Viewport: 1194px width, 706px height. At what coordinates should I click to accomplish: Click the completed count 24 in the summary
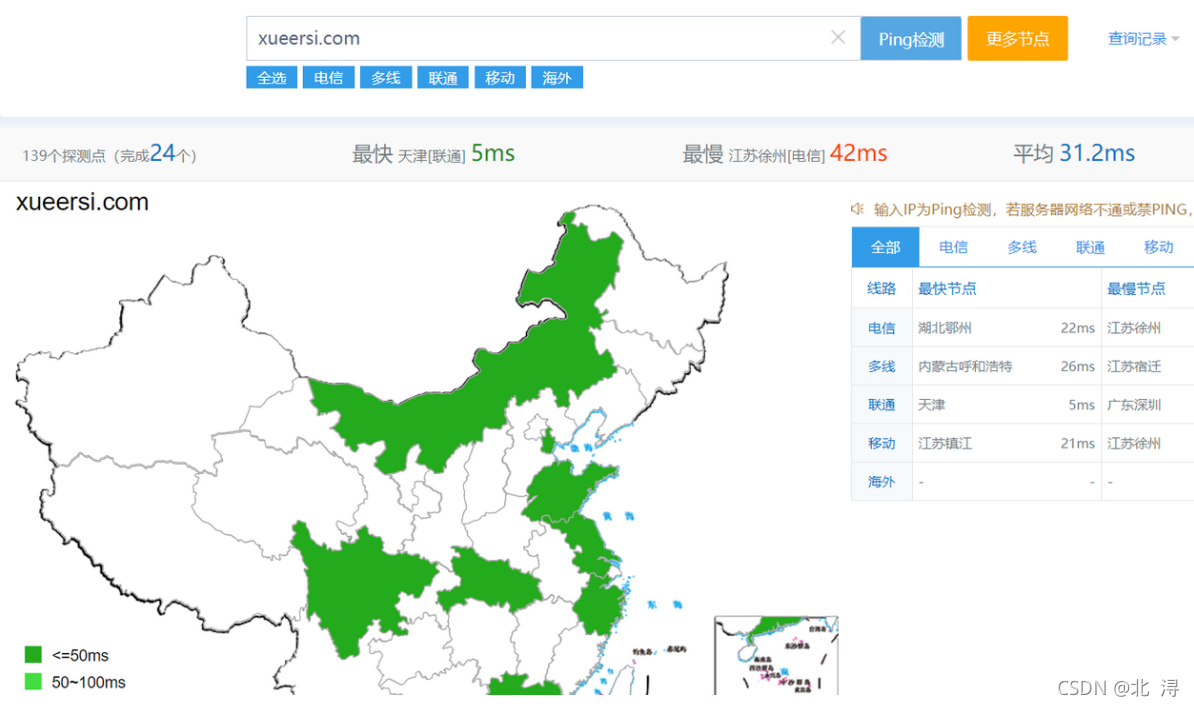click(x=162, y=153)
